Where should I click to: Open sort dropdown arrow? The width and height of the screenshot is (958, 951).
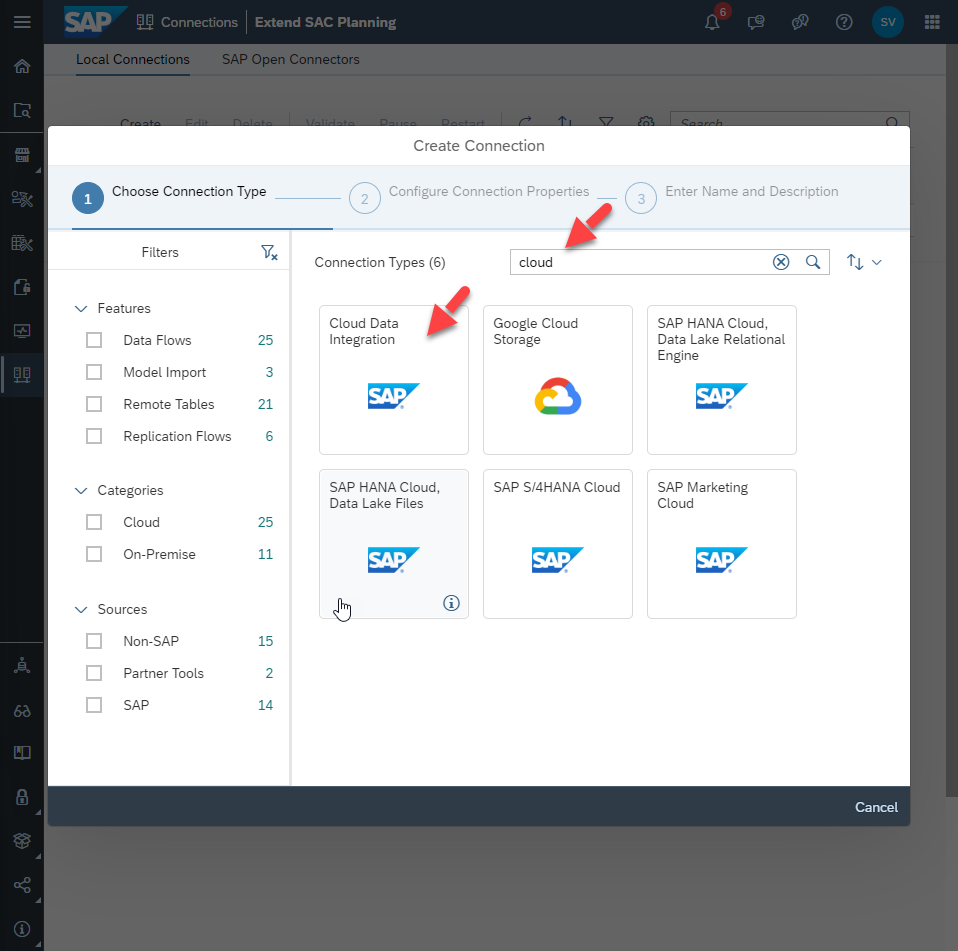(x=877, y=262)
